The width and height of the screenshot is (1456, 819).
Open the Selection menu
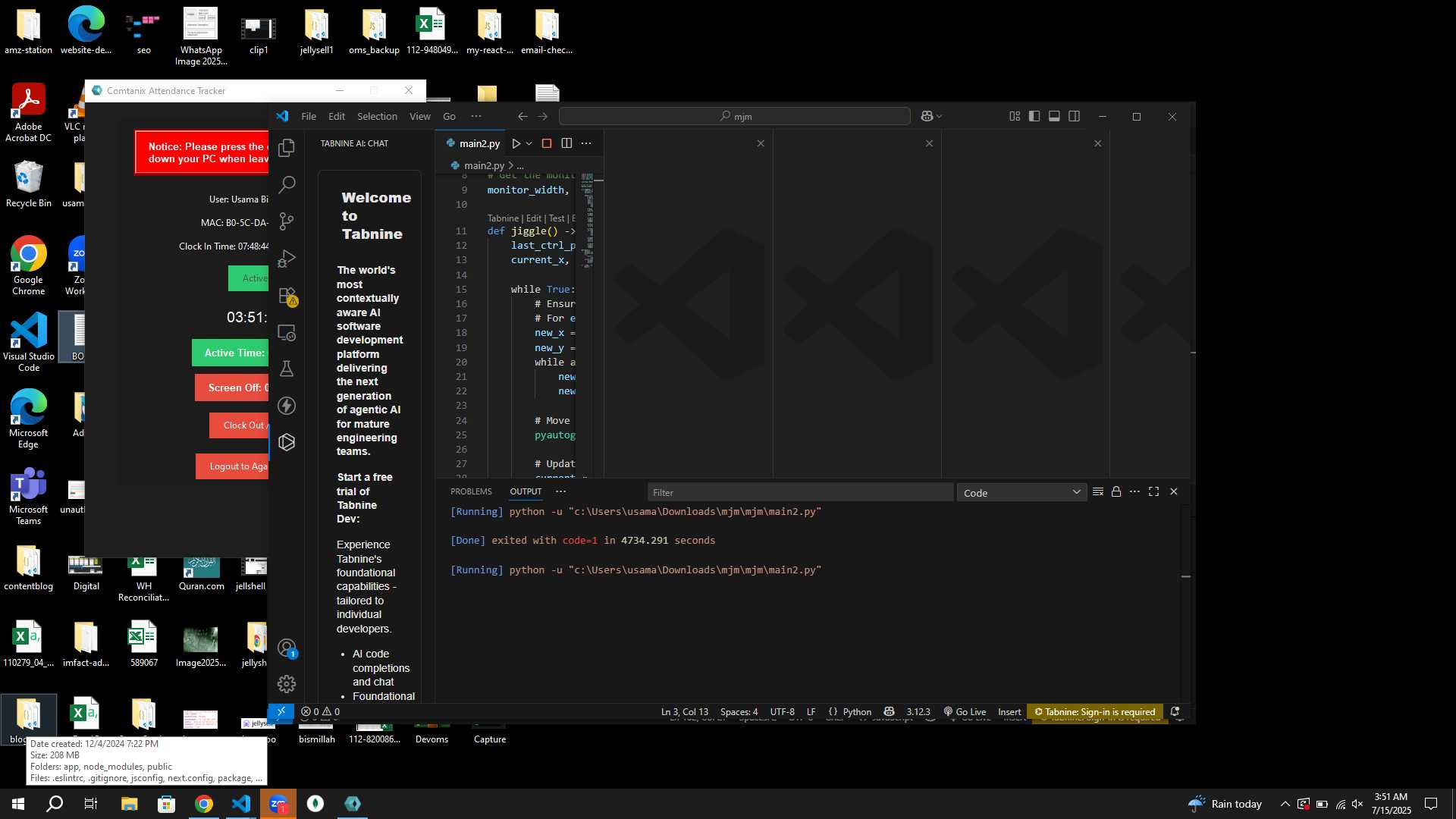click(377, 116)
